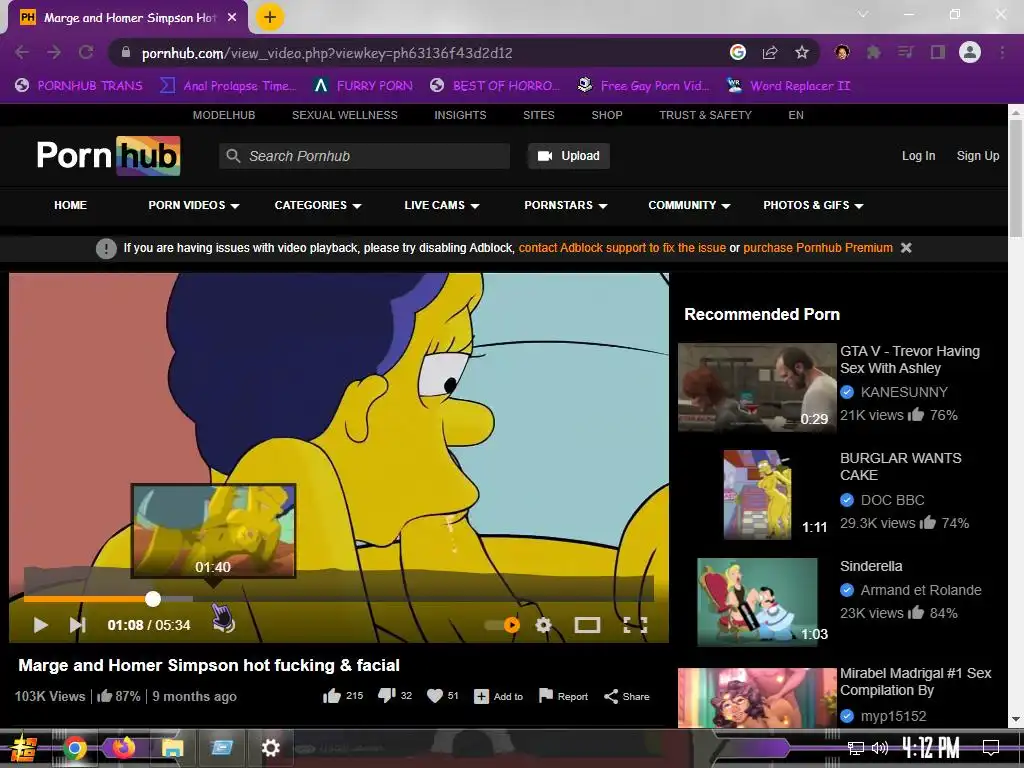1024x768 pixels.
Task: Dismiss the Adblock notice banner
Action: pos(906,248)
